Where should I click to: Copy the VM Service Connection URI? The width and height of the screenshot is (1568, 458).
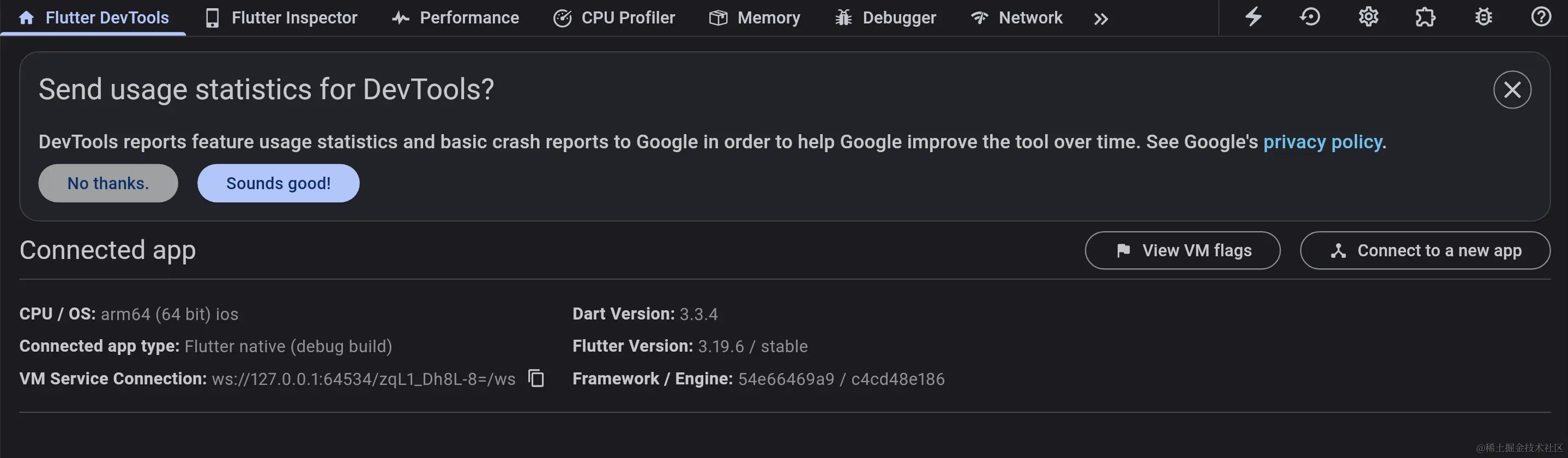pos(535,378)
